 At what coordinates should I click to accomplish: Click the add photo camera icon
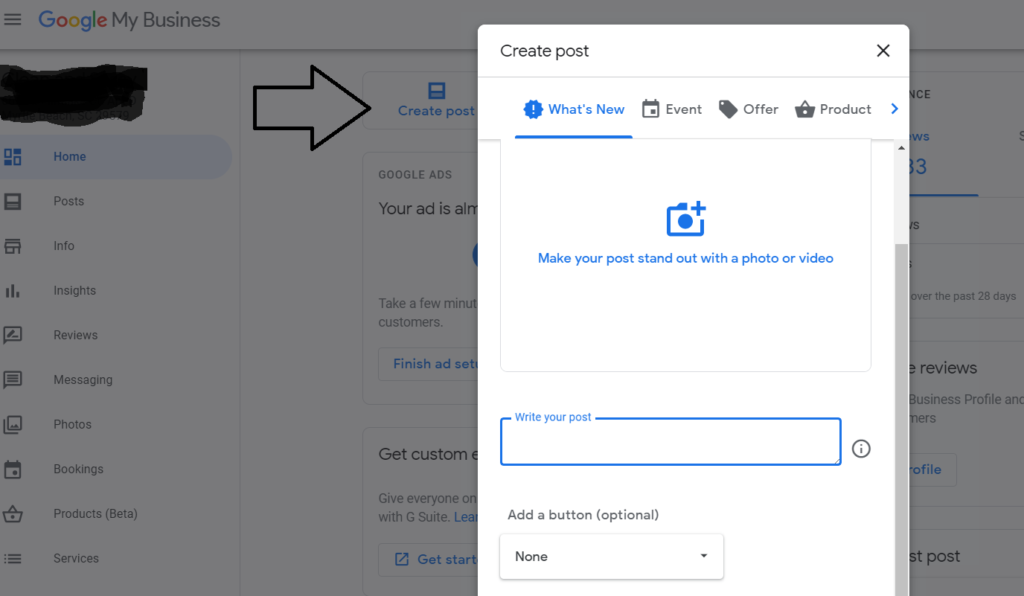click(686, 219)
